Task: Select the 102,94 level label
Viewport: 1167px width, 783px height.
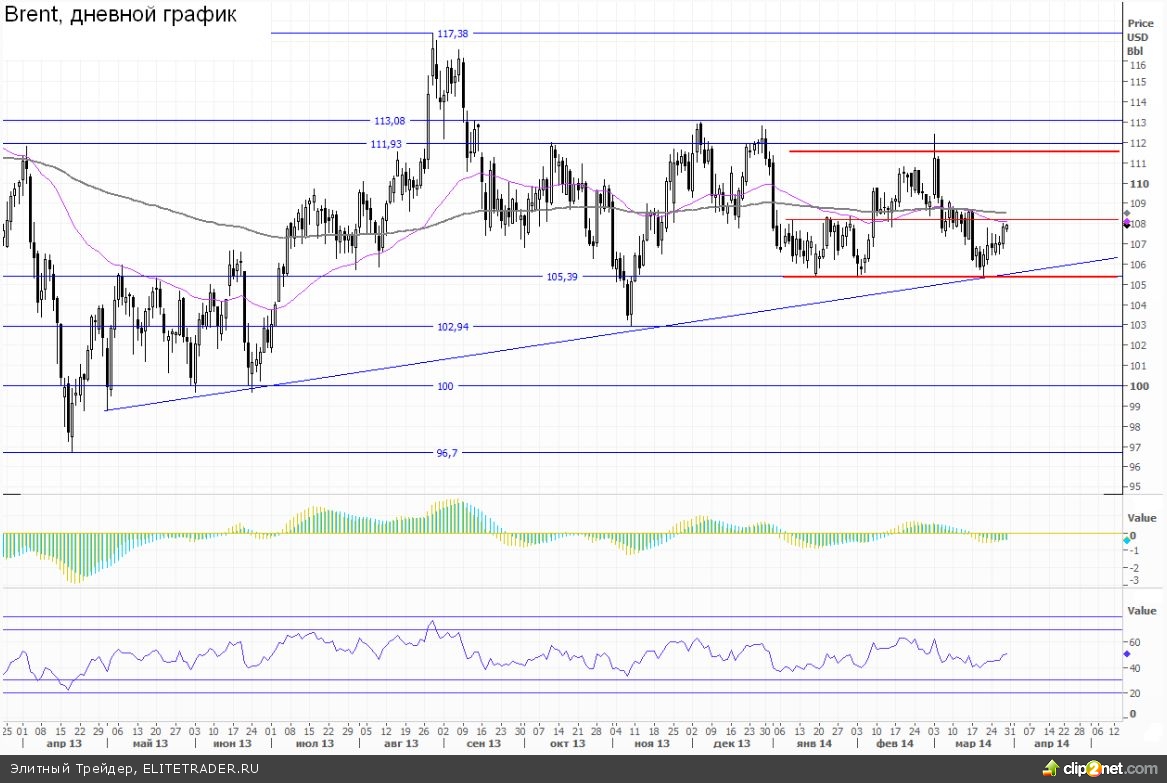Action: pyautogui.click(x=452, y=326)
